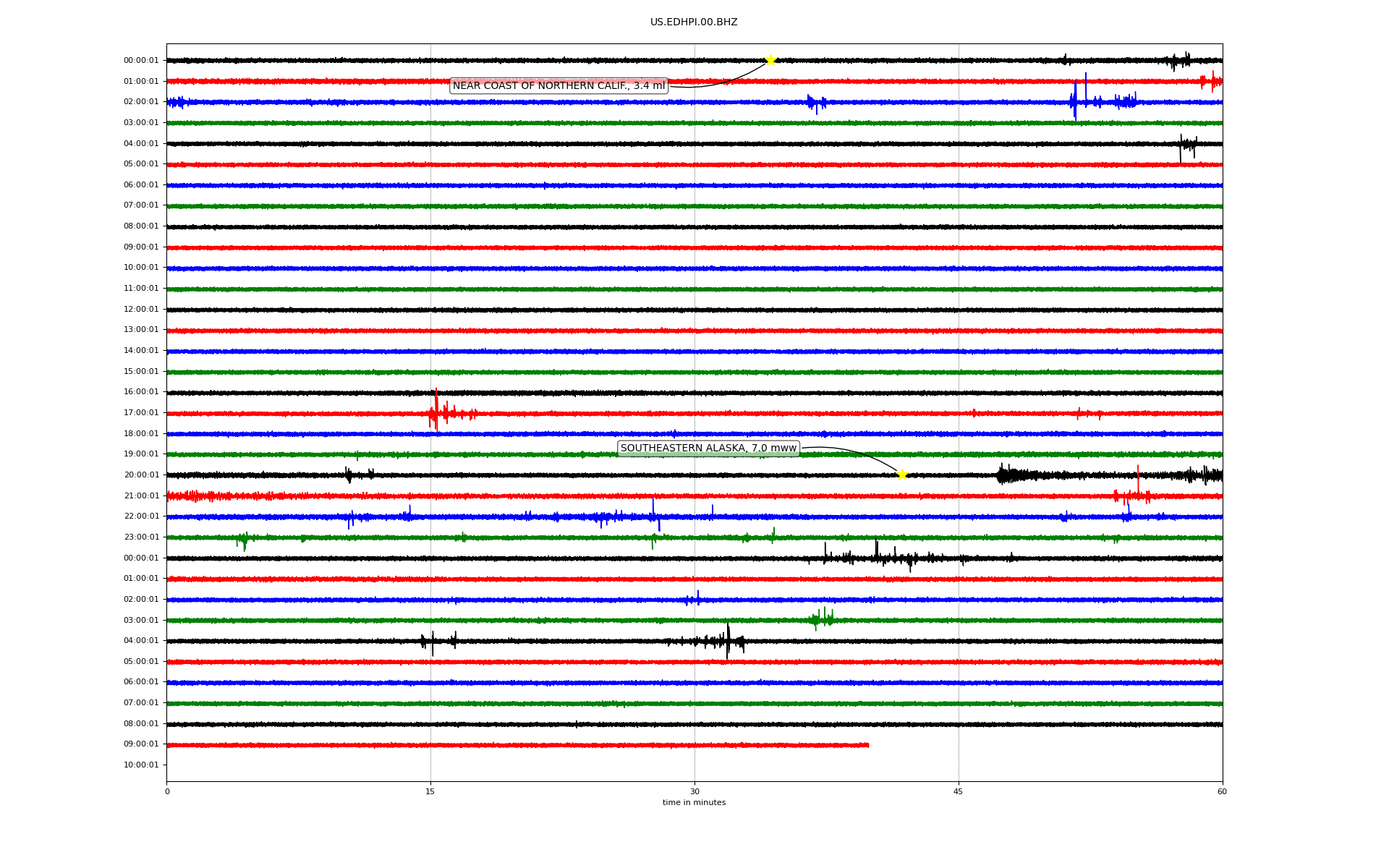Click the end of the last red 09:00 trace
This screenshot has width=1389, height=868.
867,745
